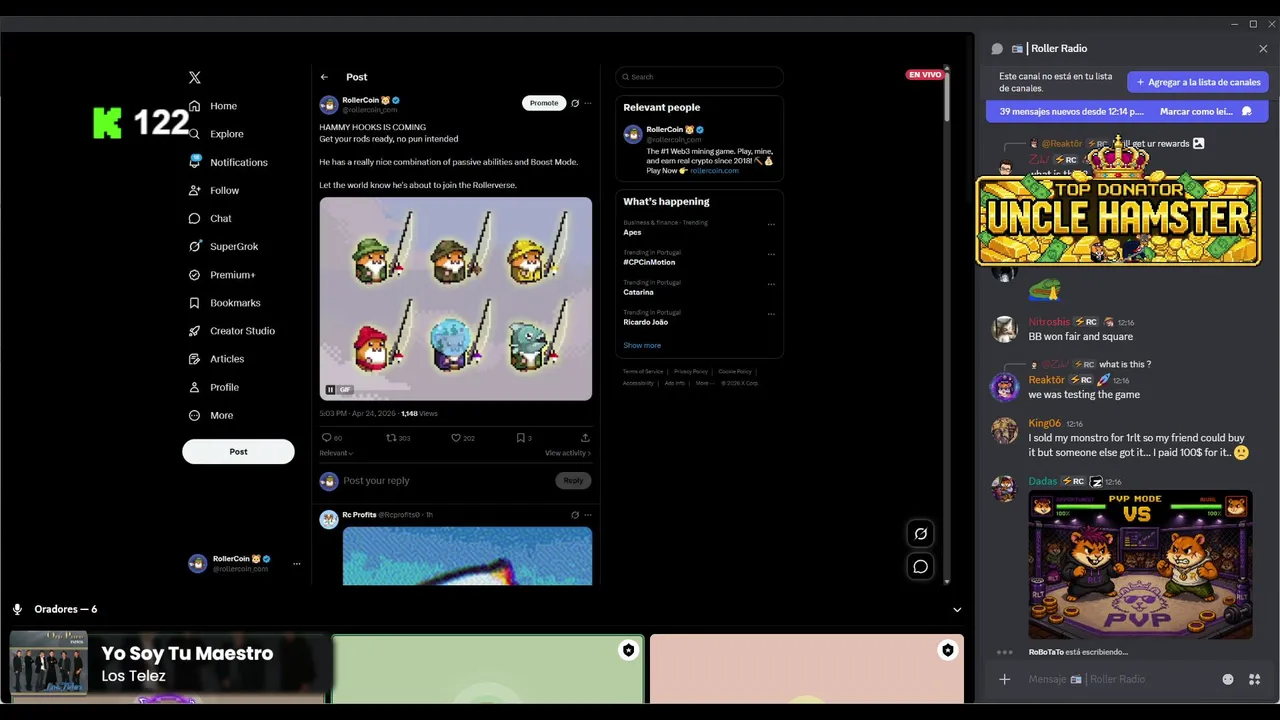Click the white Post button in sidebar

pos(238,451)
